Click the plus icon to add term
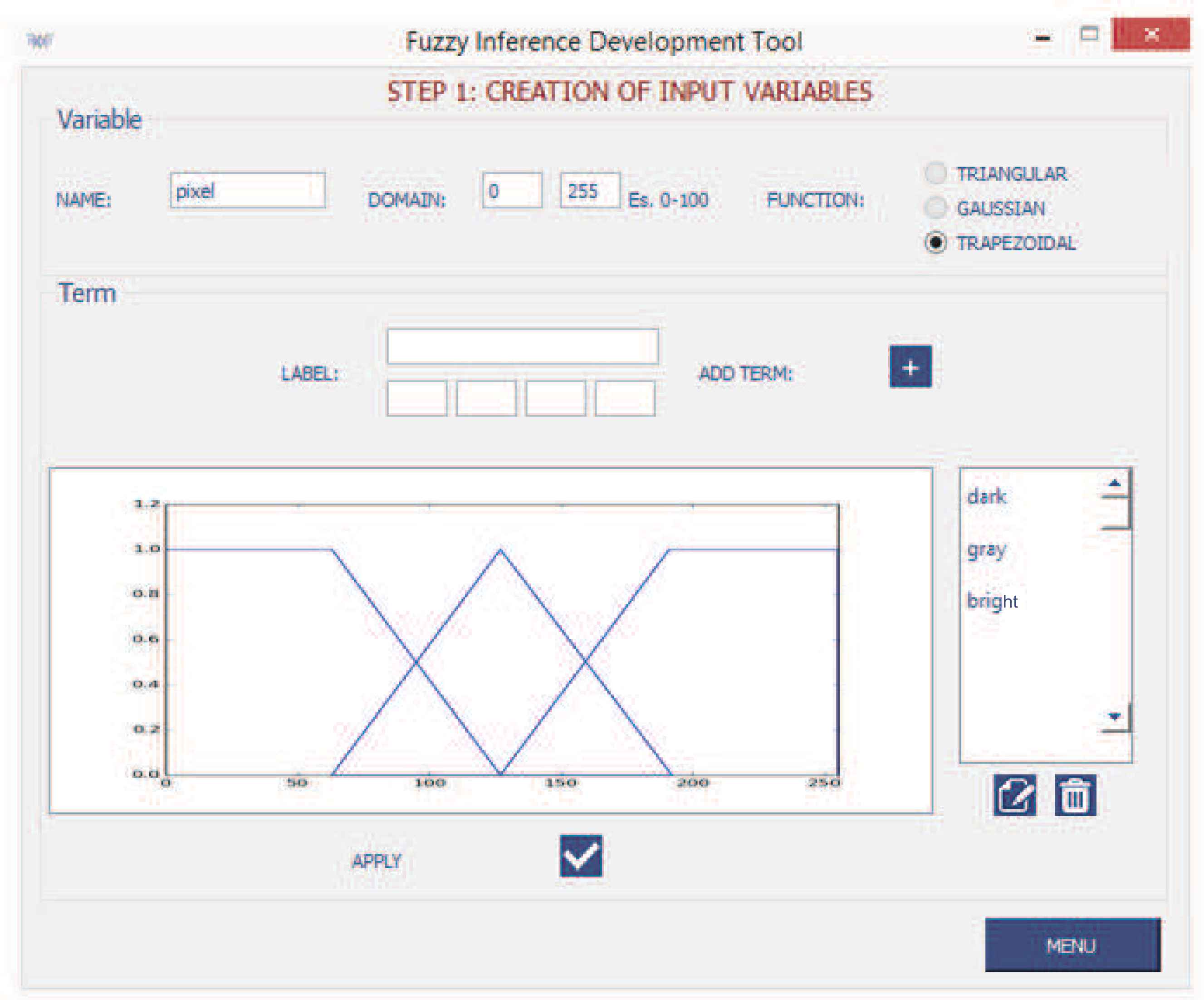The image size is (1204, 1000). pos(910,367)
